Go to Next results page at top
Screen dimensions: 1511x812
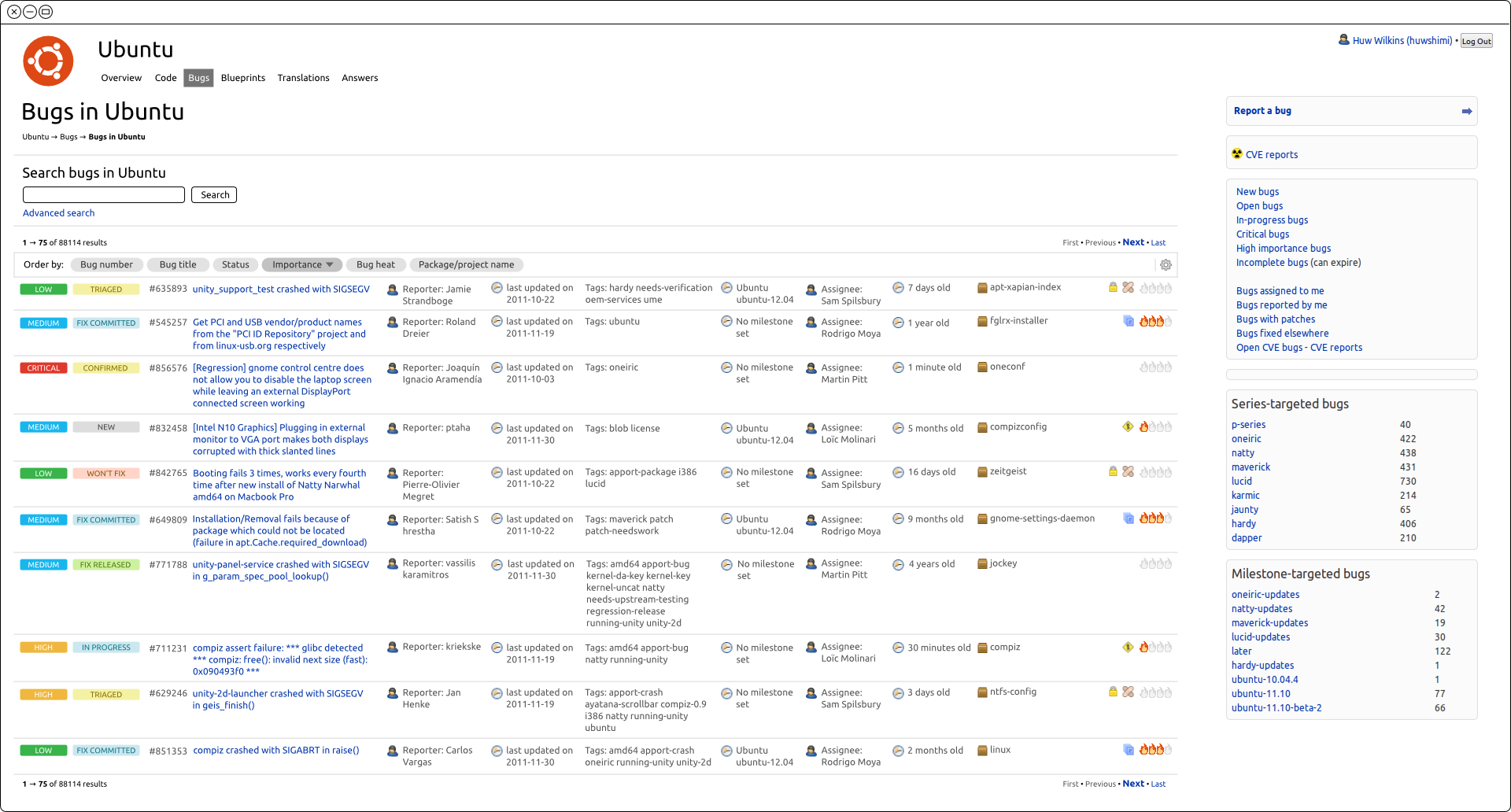pyautogui.click(x=1132, y=242)
